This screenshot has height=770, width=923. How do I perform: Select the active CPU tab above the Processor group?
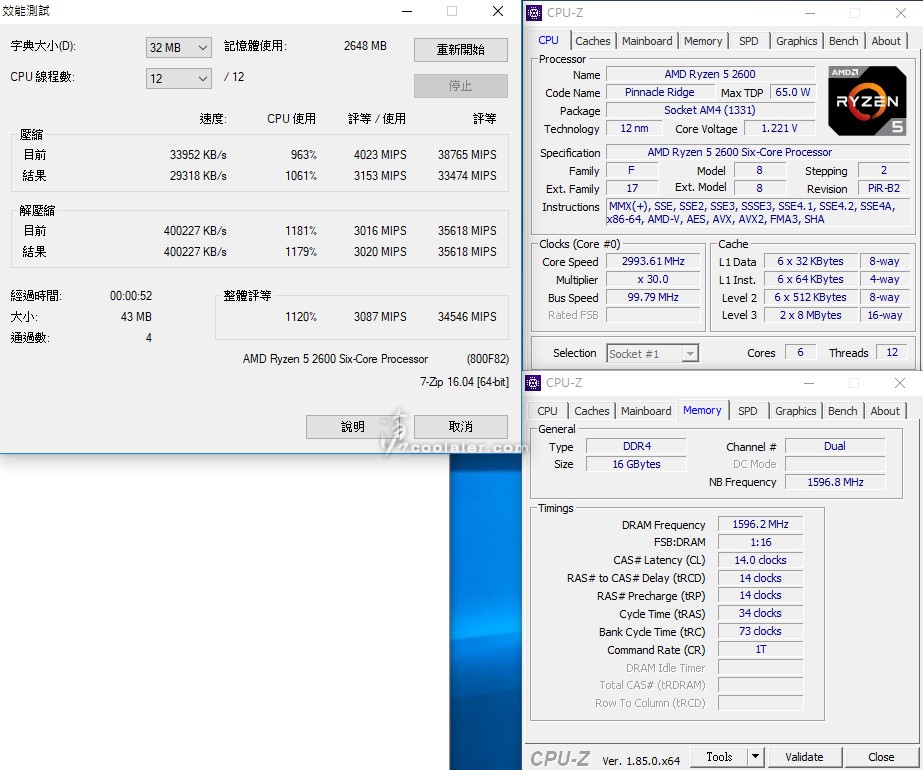point(548,40)
